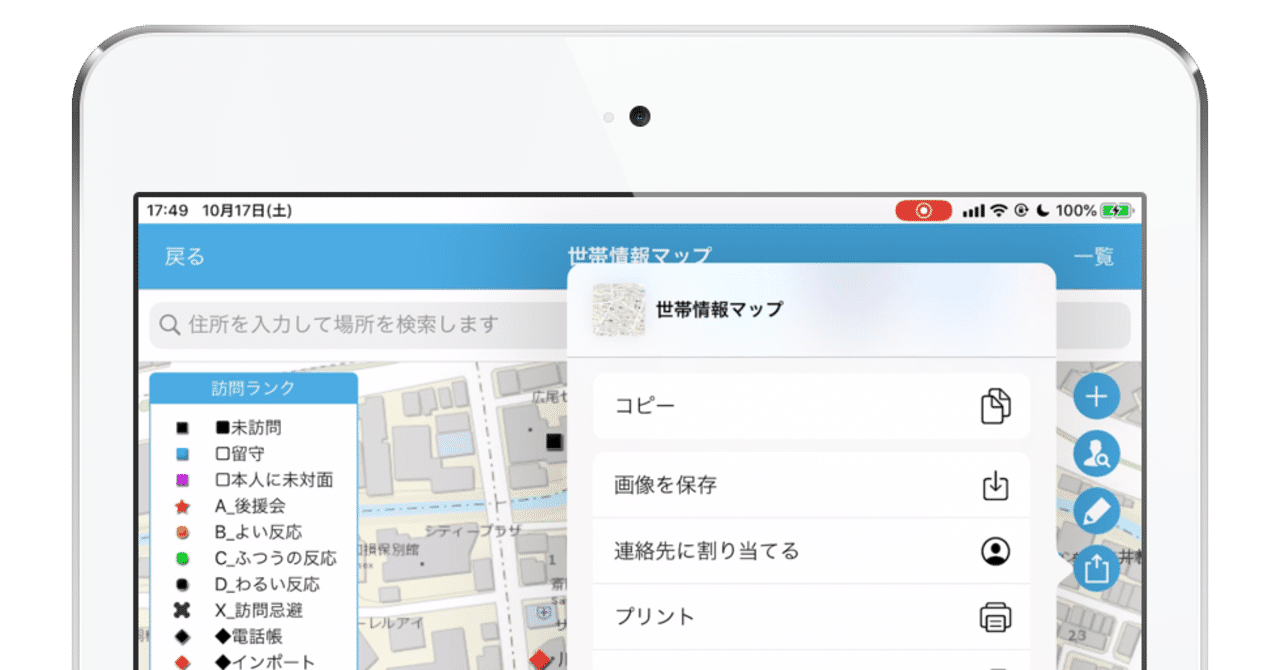This screenshot has width=1280, height=670.
Task: Click the black square 未訪問 legend marker
Action: point(182,428)
